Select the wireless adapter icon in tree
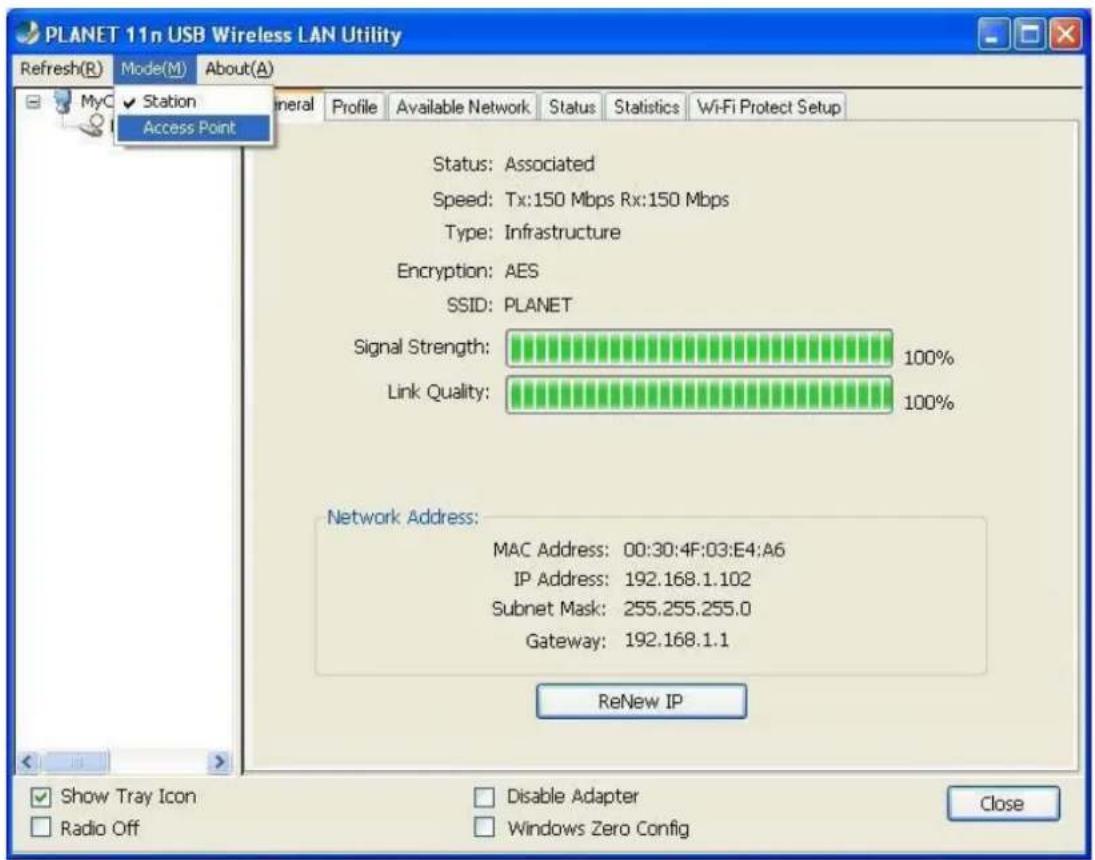Image resolution: width=1095 pixels, height=860 pixels. click(92, 125)
